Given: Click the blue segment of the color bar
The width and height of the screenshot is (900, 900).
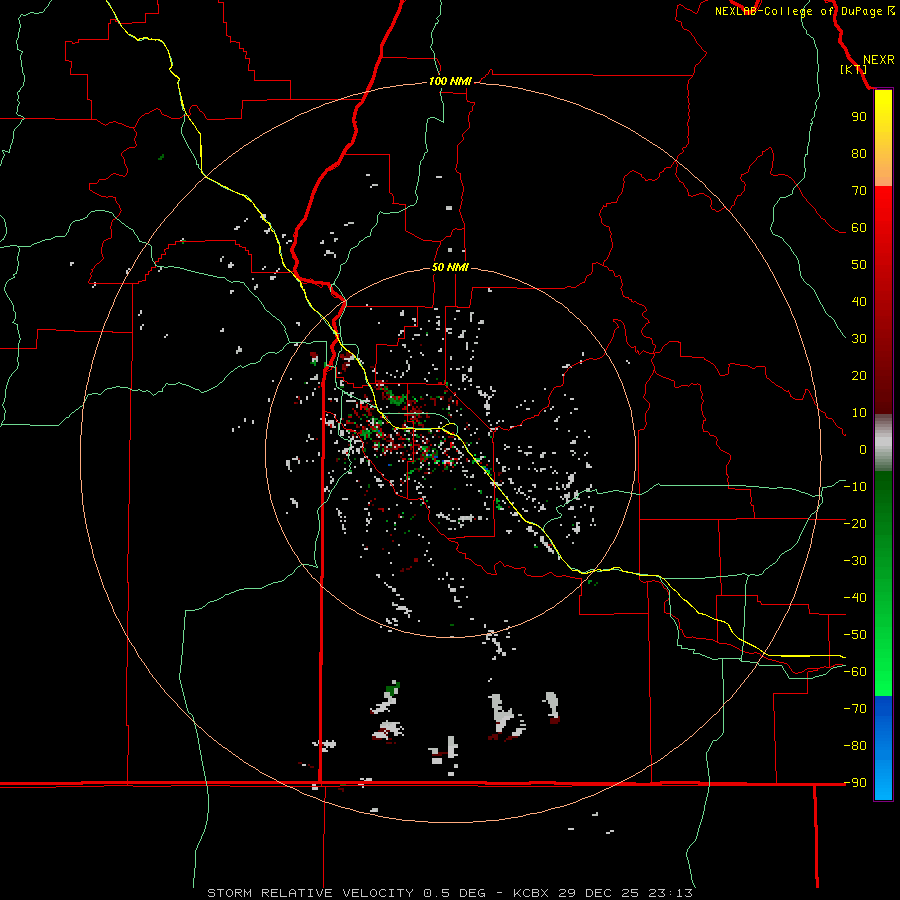Looking at the screenshot, I should coord(883,748).
